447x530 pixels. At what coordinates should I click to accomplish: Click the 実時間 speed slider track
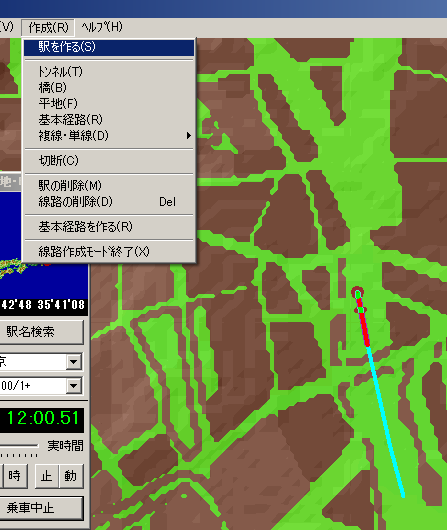pyautogui.click(x=19, y=446)
